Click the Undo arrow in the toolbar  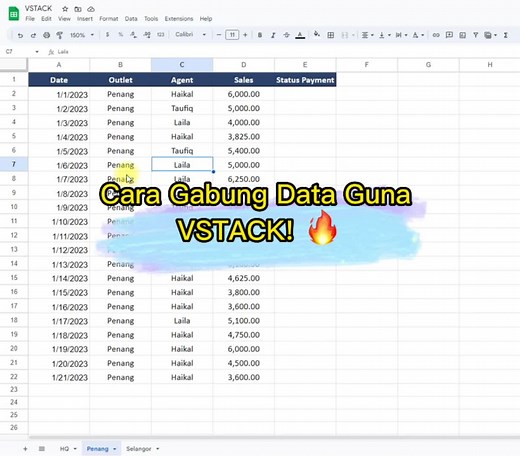(20, 35)
